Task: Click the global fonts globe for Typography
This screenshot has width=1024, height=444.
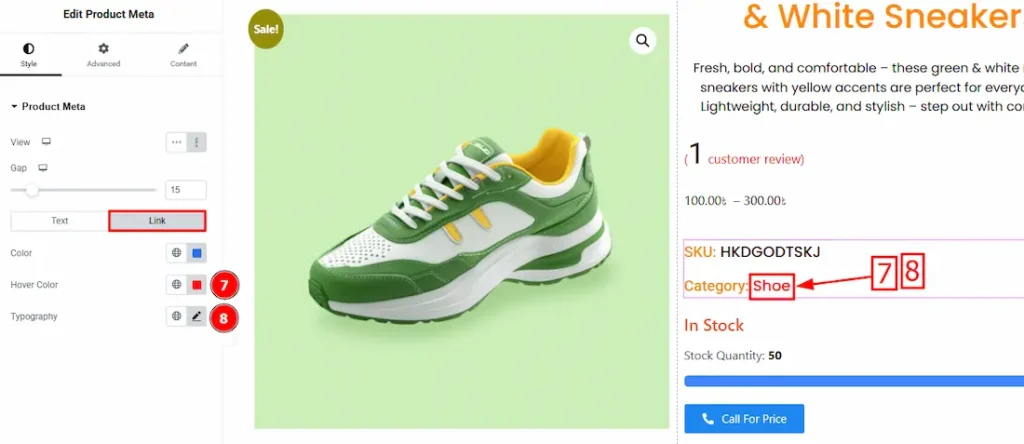Action: [x=176, y=316]
